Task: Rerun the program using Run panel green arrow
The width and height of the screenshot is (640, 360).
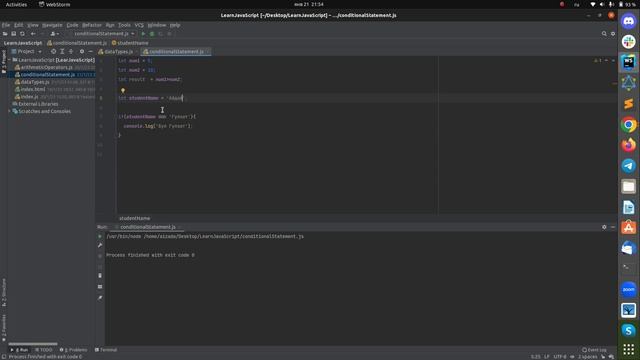Action: coord(100,236)
